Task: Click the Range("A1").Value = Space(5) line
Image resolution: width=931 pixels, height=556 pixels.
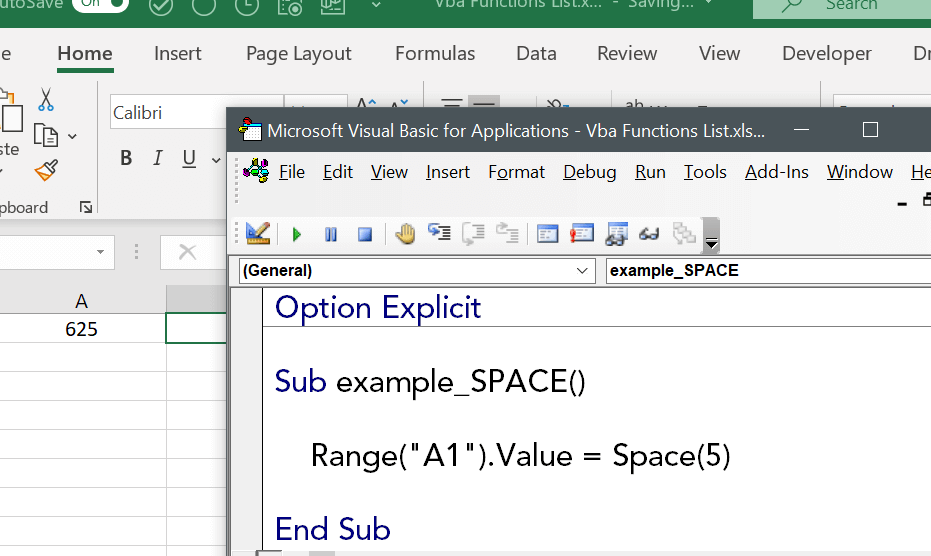Action: 520,456
